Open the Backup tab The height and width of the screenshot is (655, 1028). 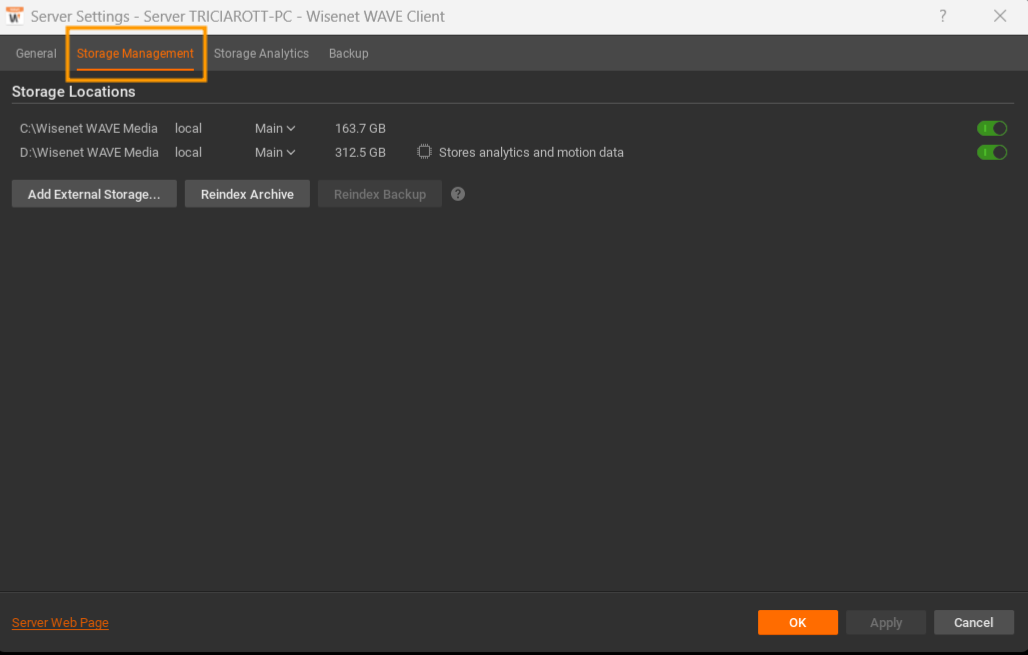pyautogui.click(x=348, y=53)
